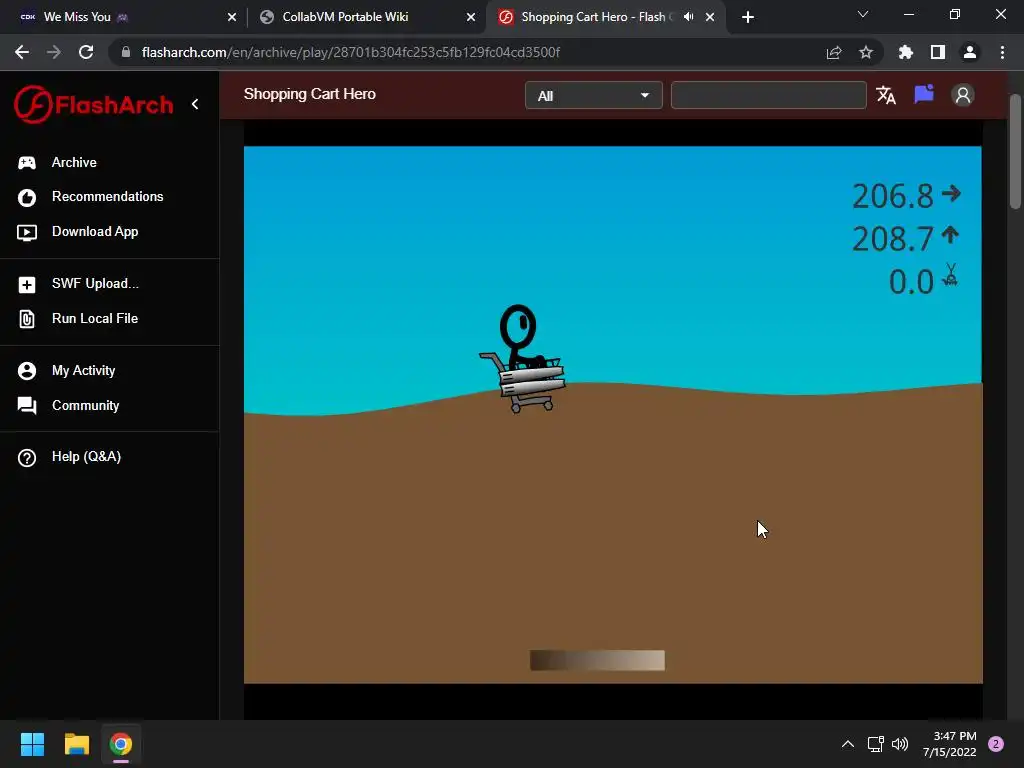
Task: Open Help (Q&A) link
Action: tap(86, 456)
